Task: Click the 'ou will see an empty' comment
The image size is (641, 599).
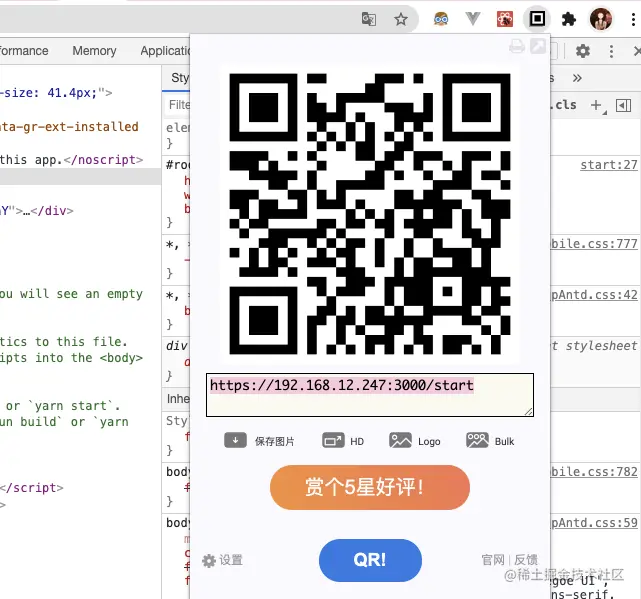Action: (x=72, y=294)
